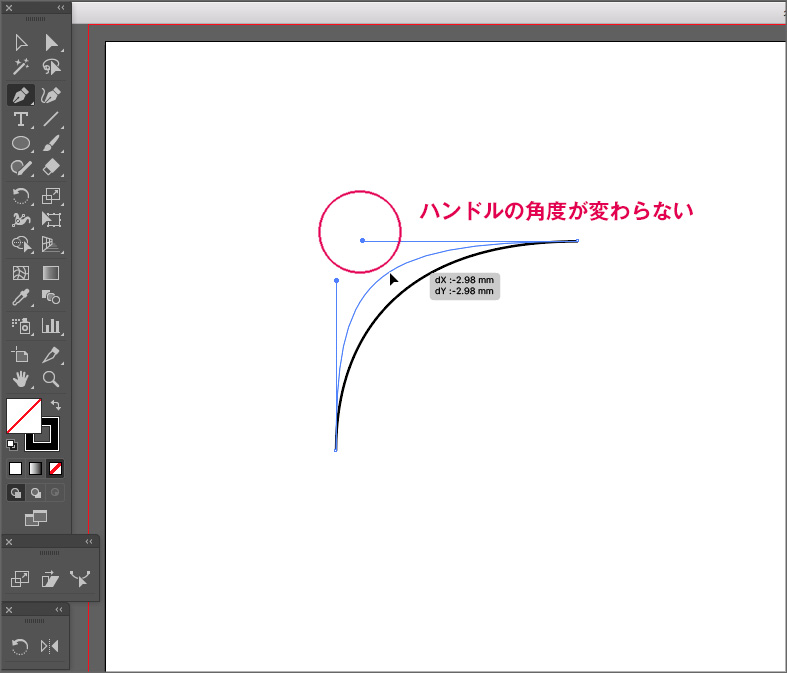Select the Warp tool
The width and height of the screenshot is (787, 673).
21,220
